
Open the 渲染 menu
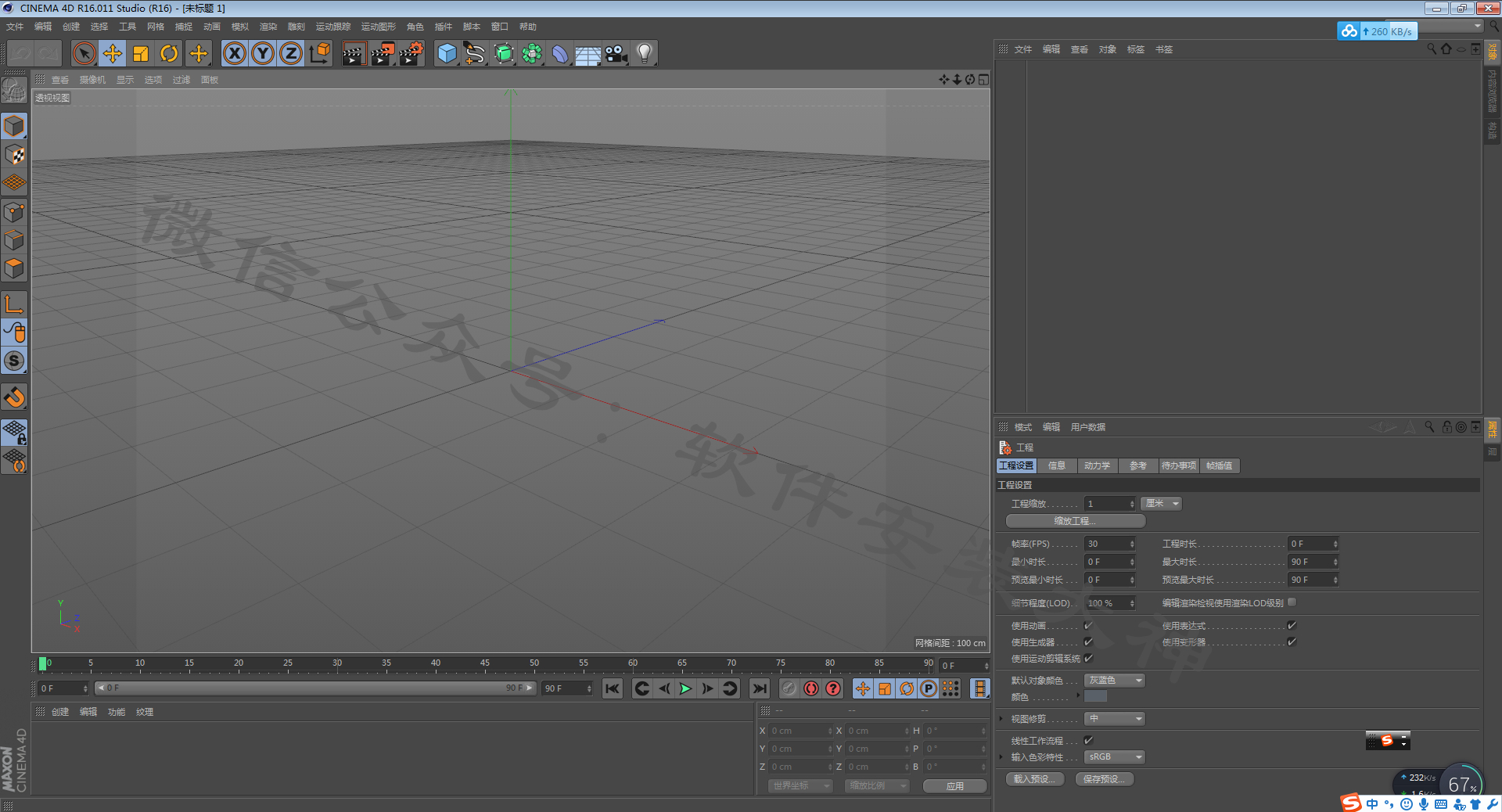click(x=268, y=27)
